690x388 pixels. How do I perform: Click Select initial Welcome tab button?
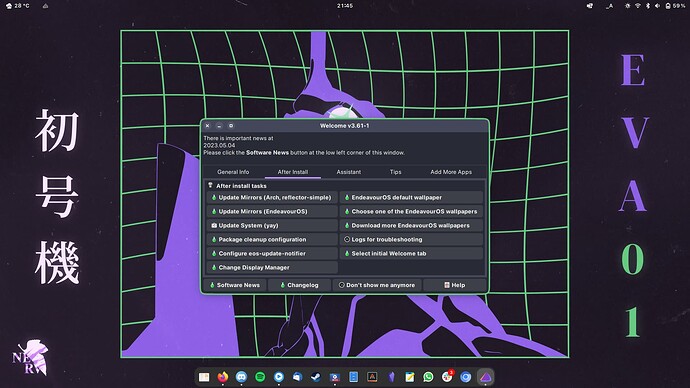point(411,253)
